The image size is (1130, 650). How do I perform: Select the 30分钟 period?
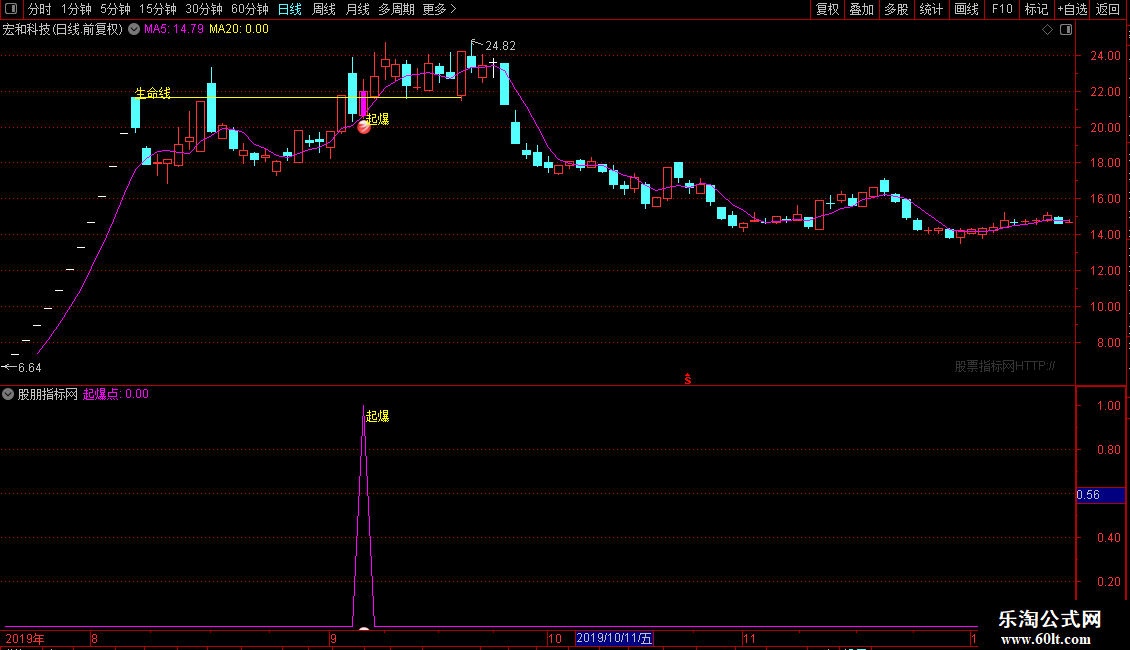pyautogui.click(x=203, y=9)
